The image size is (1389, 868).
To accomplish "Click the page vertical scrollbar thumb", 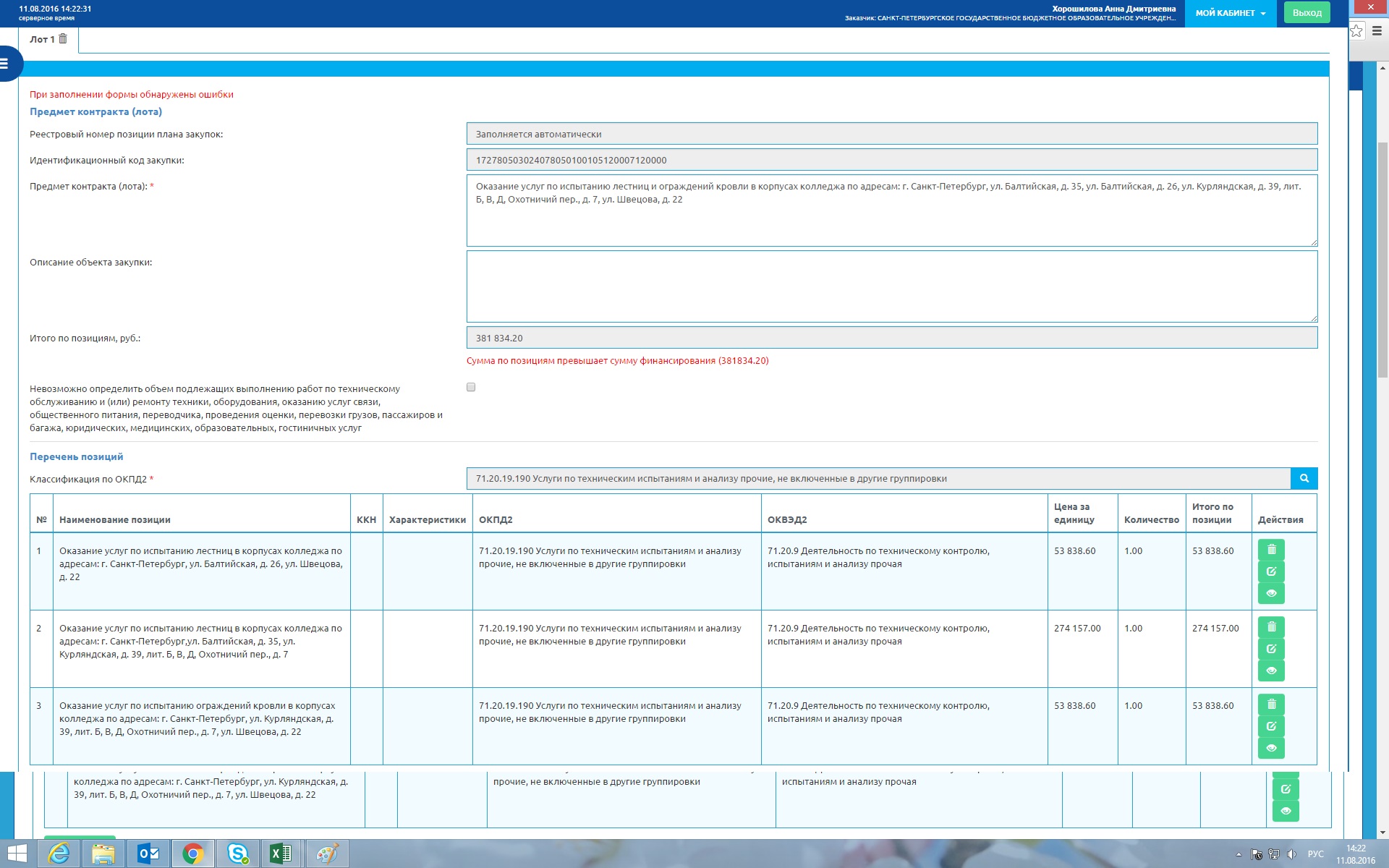I will [x=1382, y=260].
